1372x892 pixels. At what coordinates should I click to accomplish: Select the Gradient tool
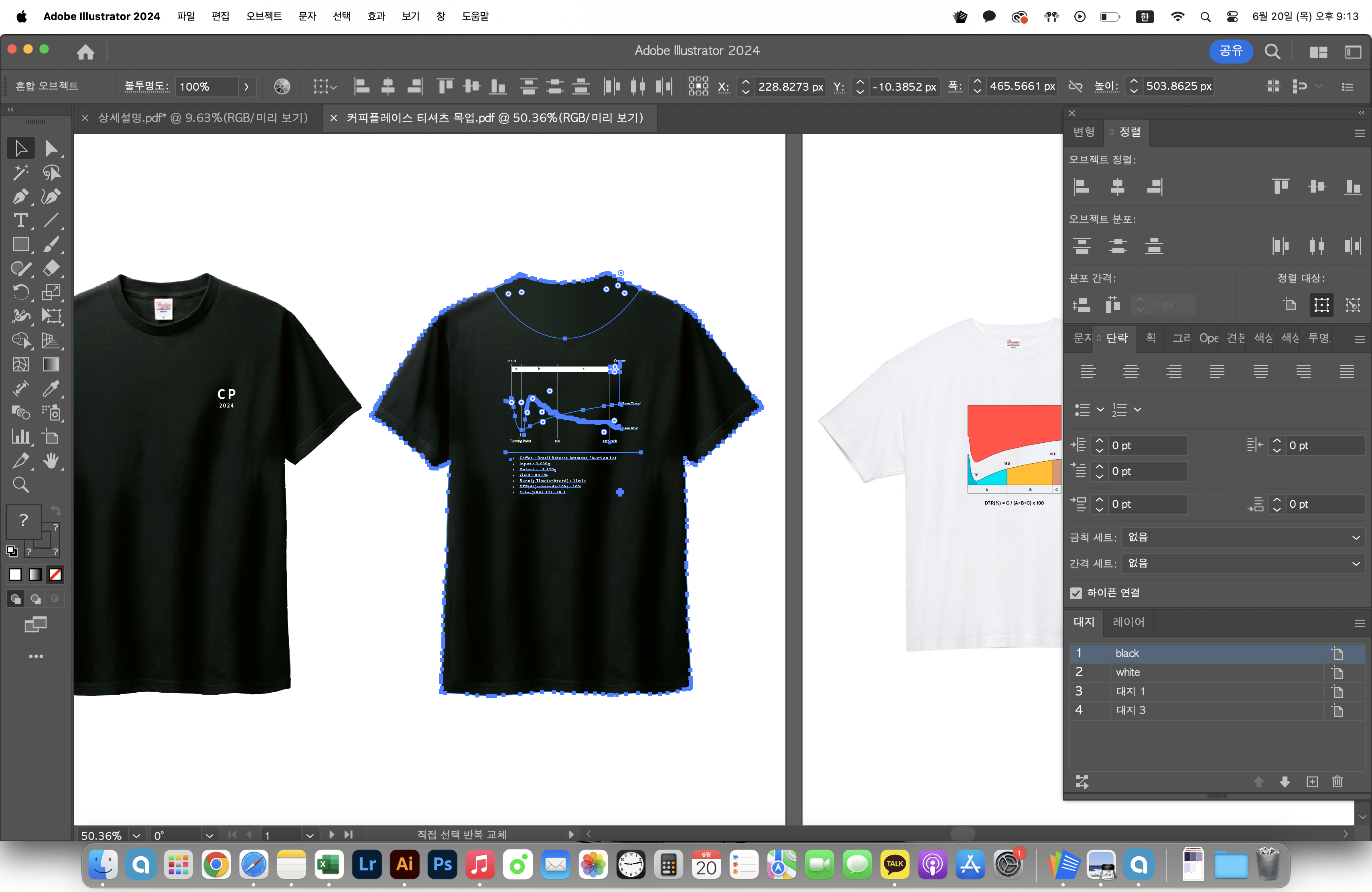click(51, 365)
